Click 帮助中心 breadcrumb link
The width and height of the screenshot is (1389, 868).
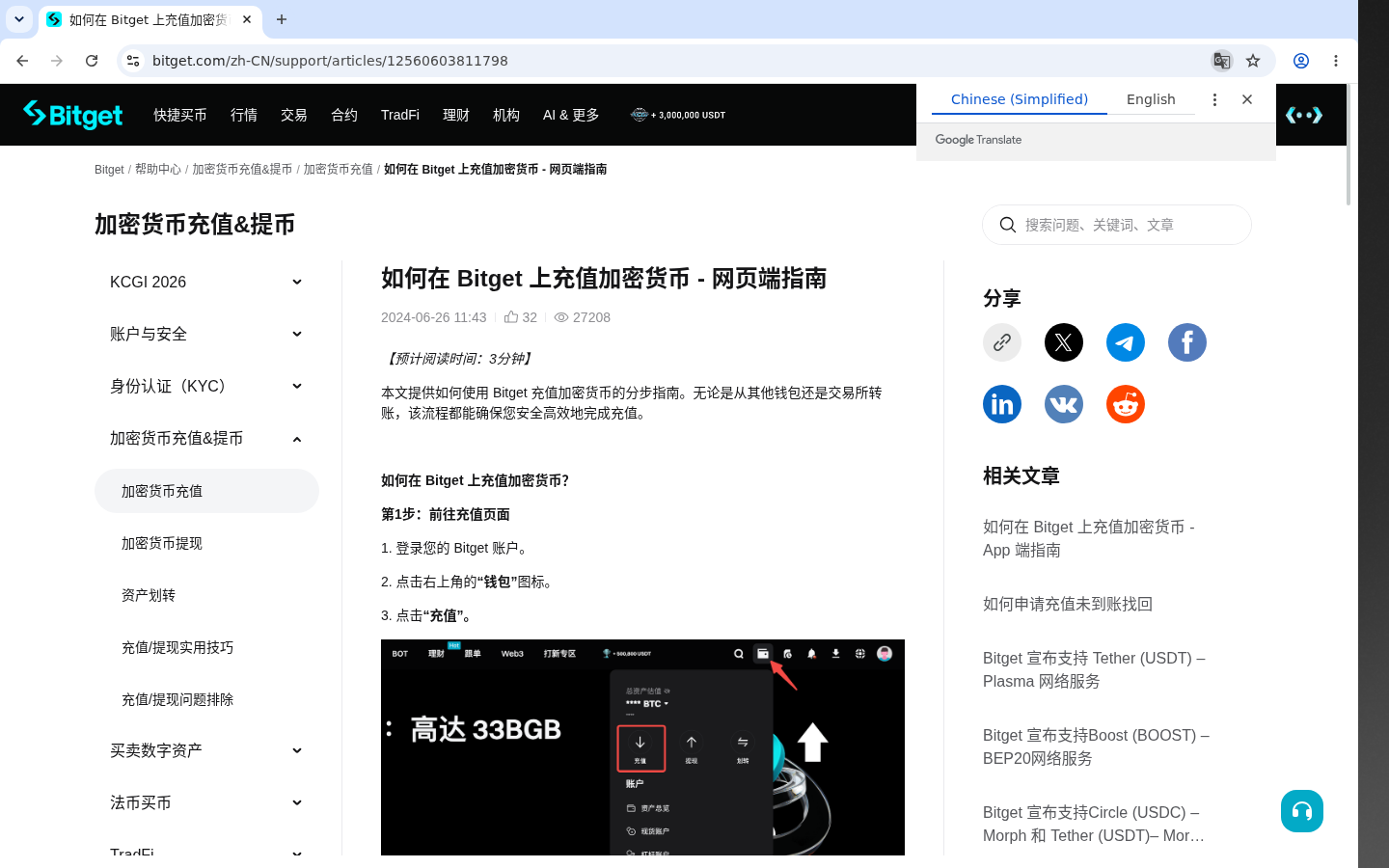[158, 169]
